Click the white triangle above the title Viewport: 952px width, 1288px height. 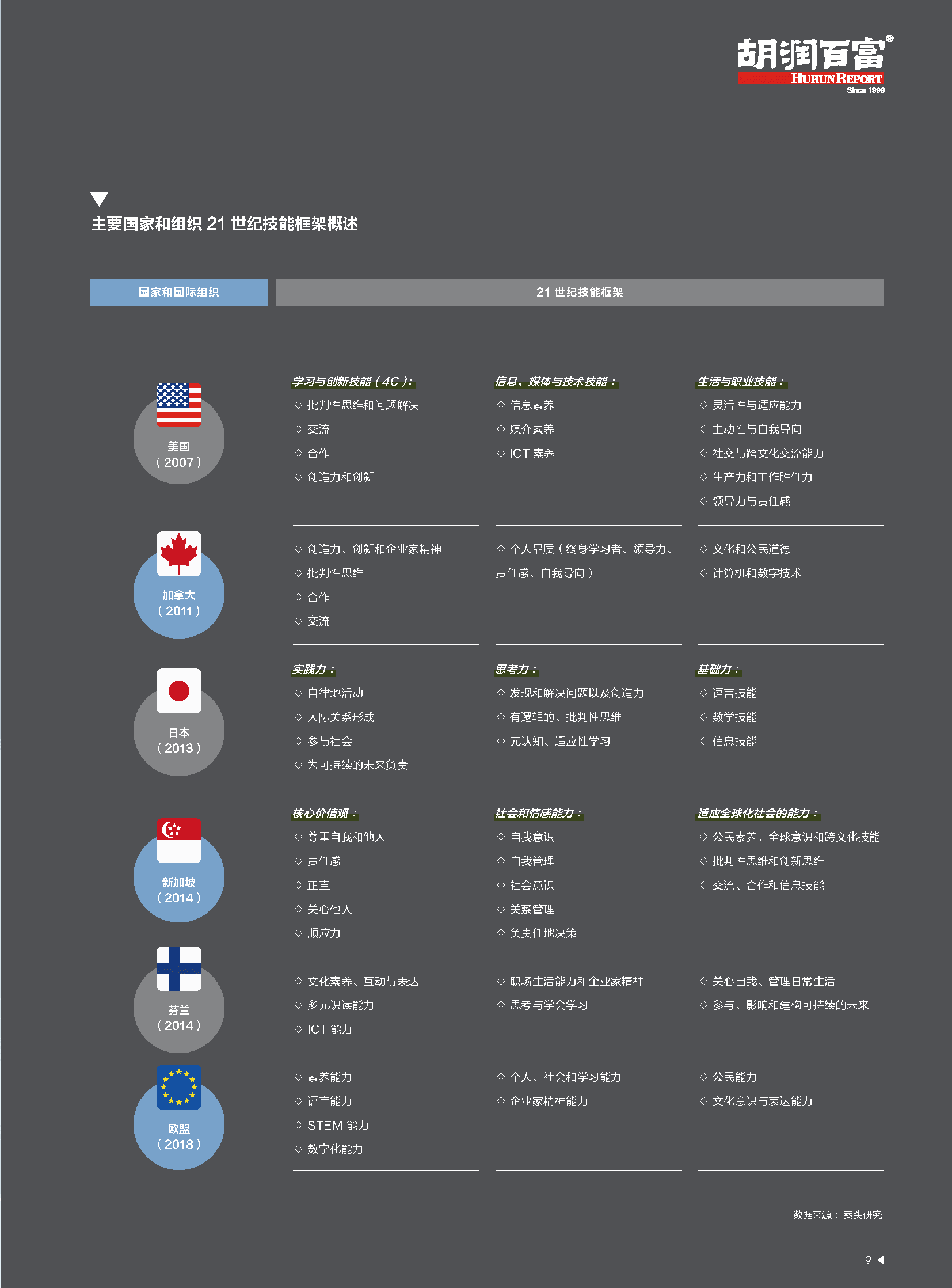(x=99, y=199)
